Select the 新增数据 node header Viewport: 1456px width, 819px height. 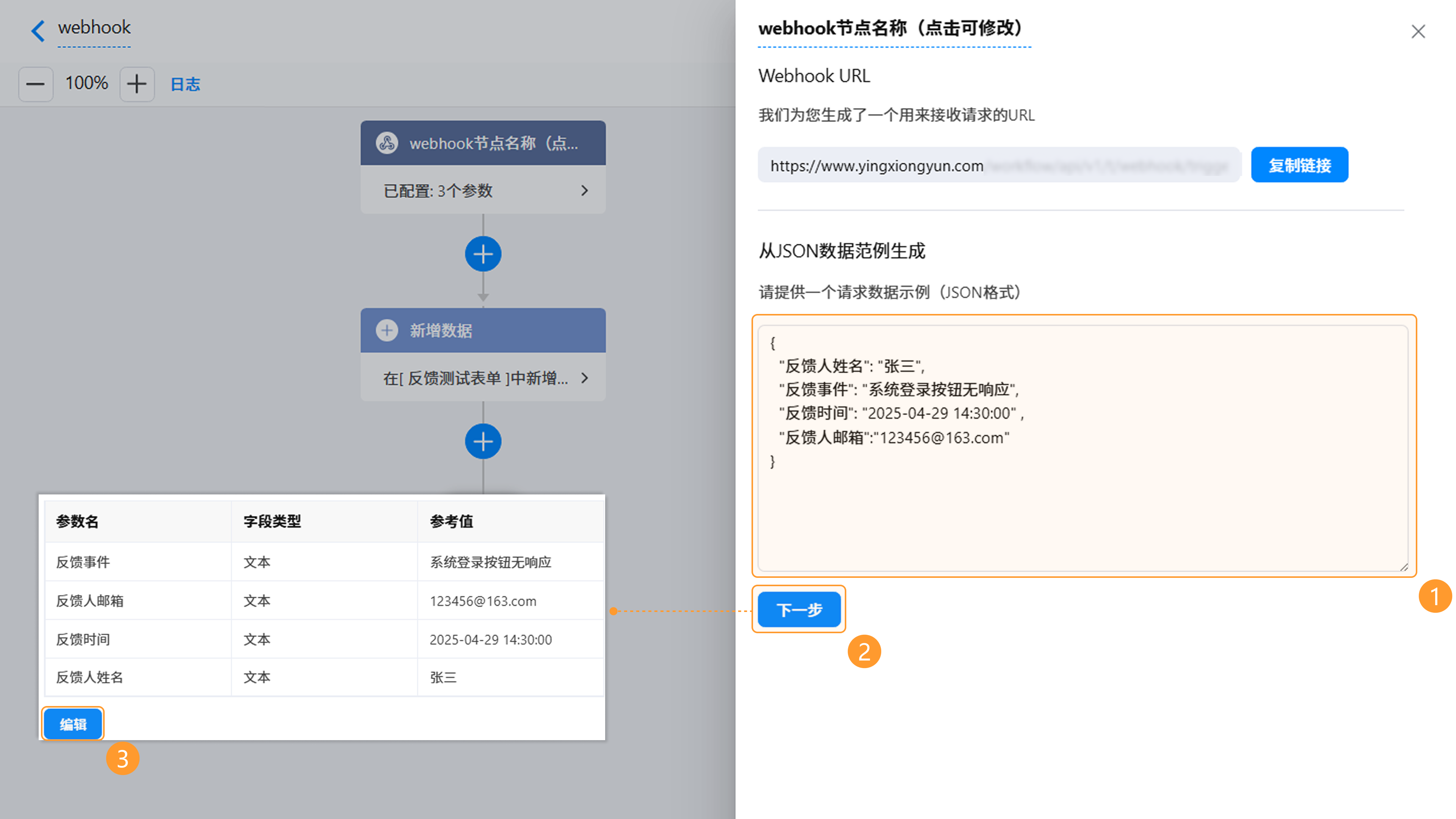pyautogui.click(x=483, y=330)
